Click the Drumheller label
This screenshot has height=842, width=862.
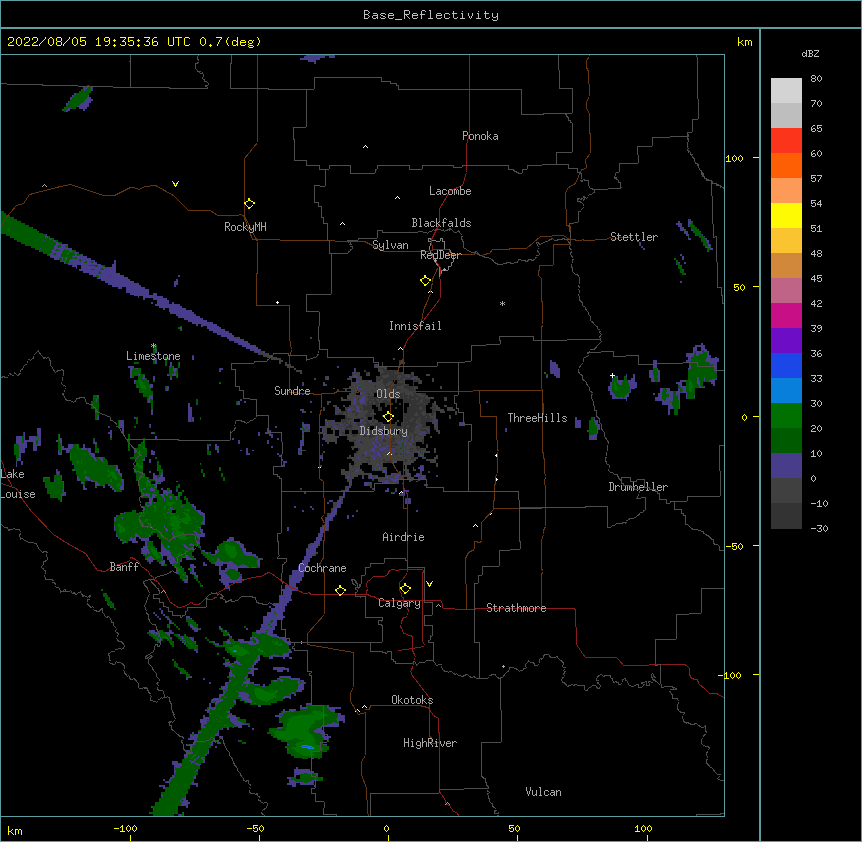(638, 487)
